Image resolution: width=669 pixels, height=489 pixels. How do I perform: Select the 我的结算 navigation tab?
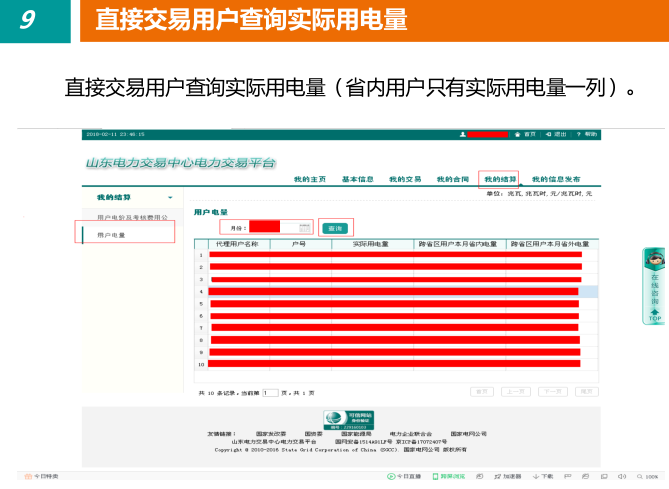[499, 179]
